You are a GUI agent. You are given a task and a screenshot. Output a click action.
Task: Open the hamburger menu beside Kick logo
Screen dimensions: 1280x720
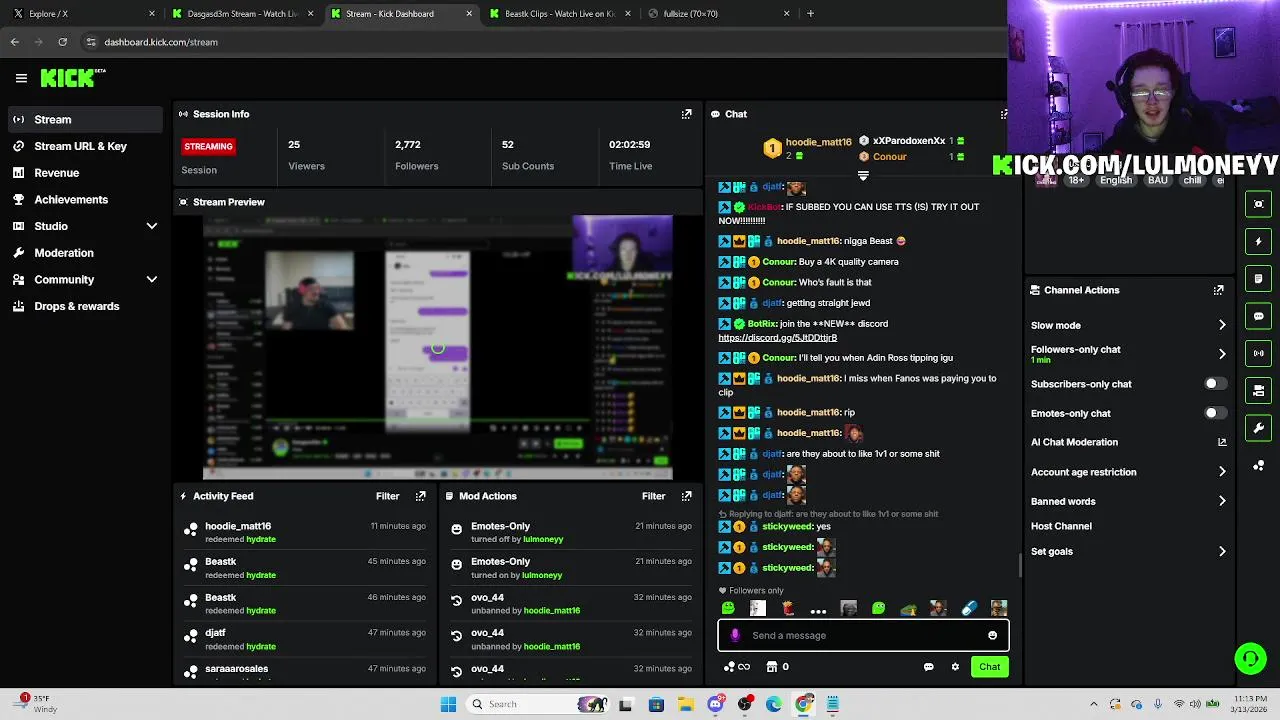tap(21, 78)
